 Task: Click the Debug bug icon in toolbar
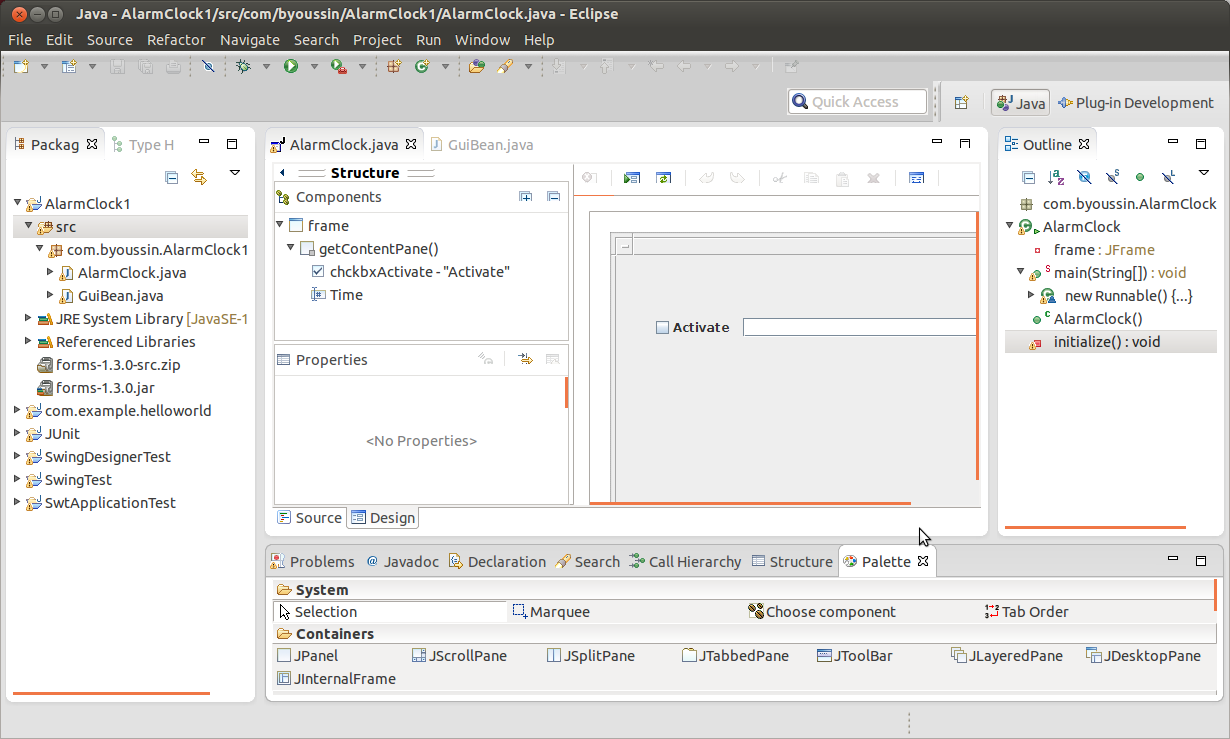[x=242, y=66]
